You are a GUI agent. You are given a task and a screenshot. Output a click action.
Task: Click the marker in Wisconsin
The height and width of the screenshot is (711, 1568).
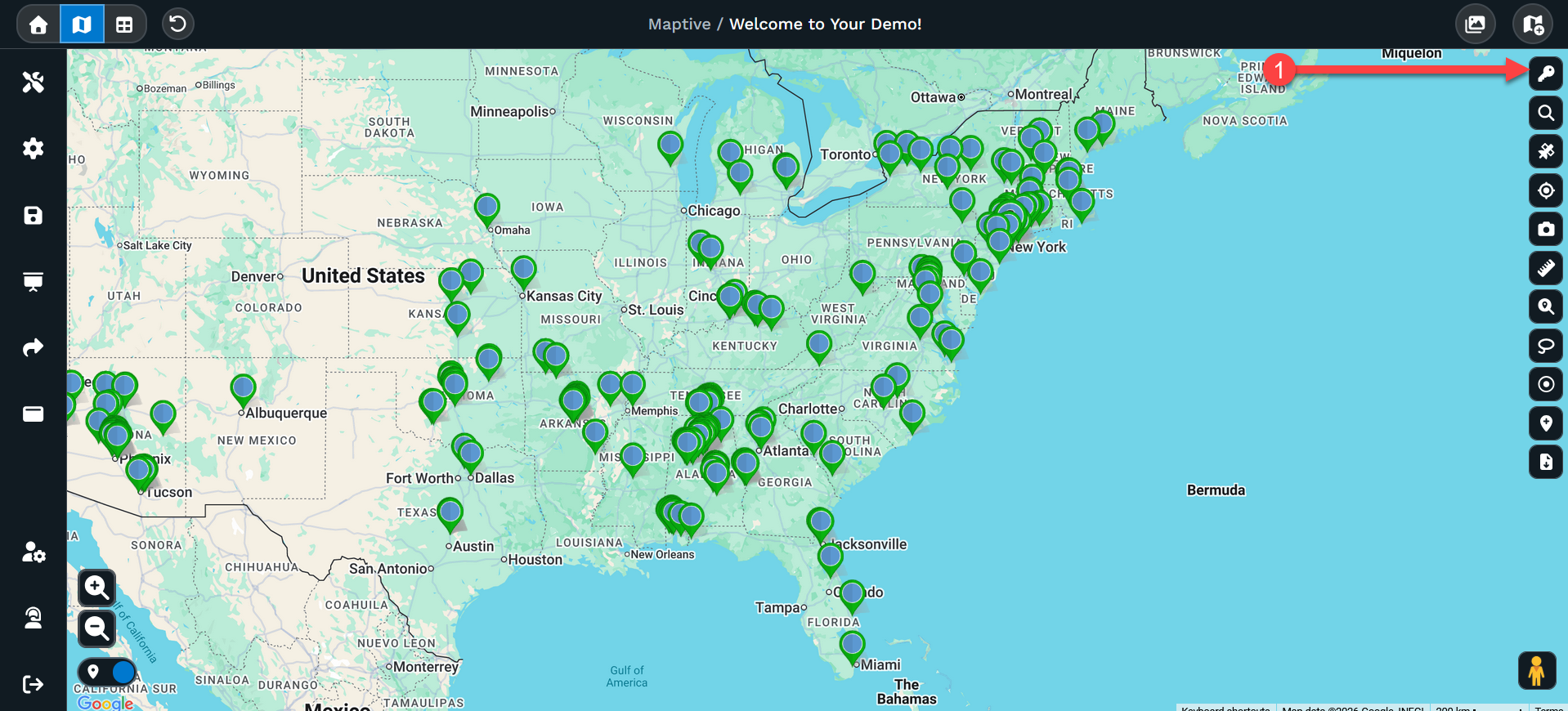(x=670, y=148)
